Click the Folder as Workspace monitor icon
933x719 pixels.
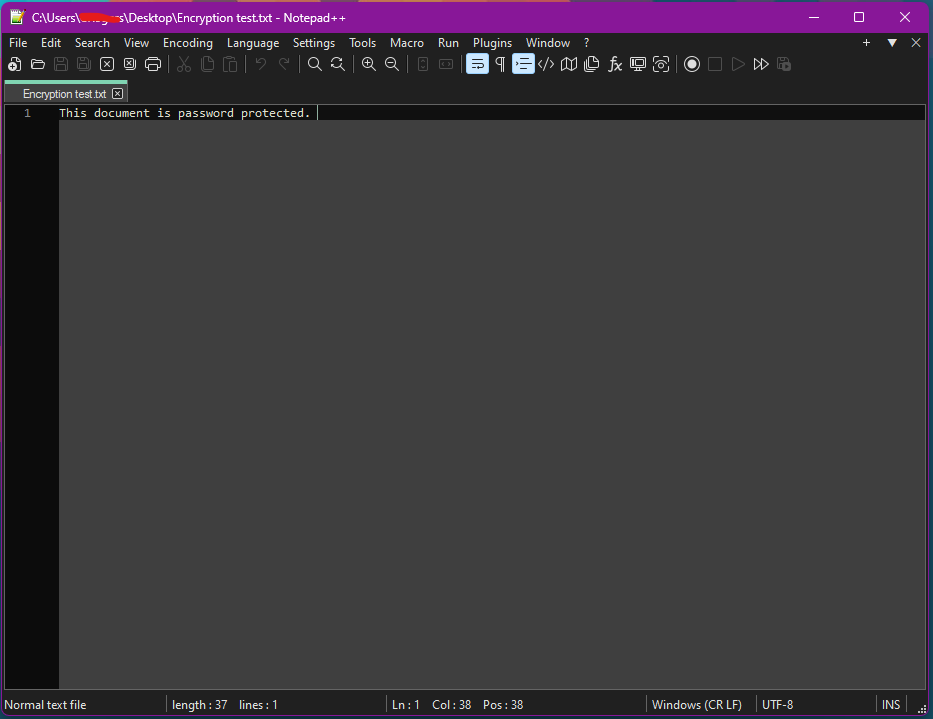pyautogui.click(x=638, y=64)
